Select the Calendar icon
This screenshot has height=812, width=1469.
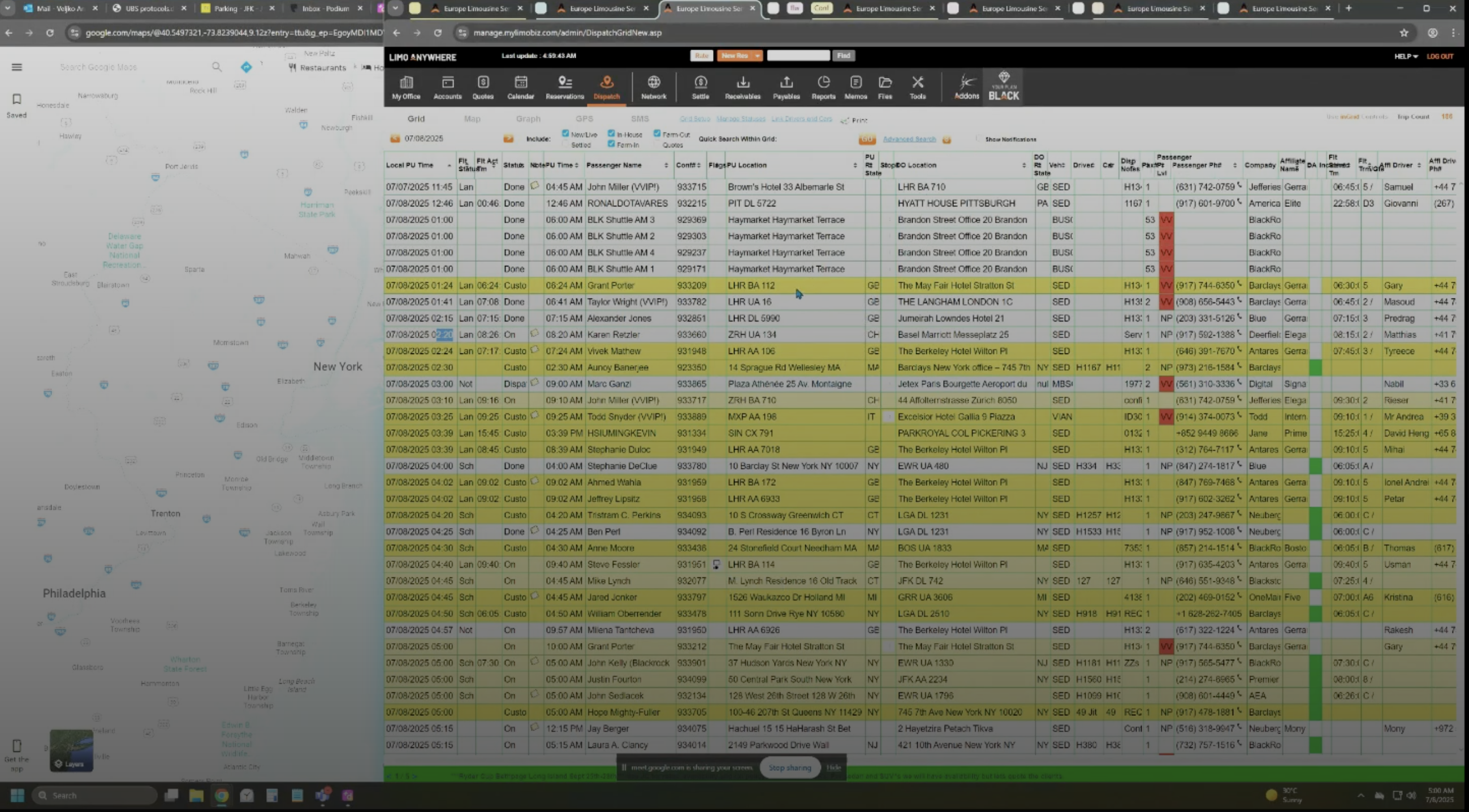click(x=520, y=87)
